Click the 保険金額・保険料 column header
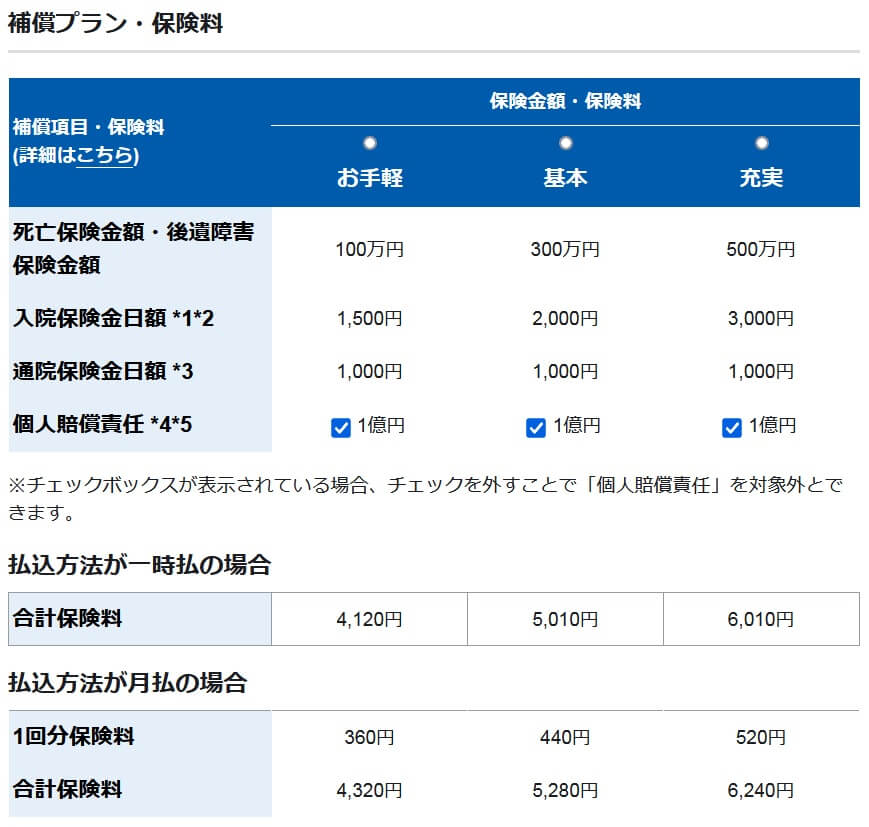Viewport: 869px width, 827px height. click(x=565, y=102)
